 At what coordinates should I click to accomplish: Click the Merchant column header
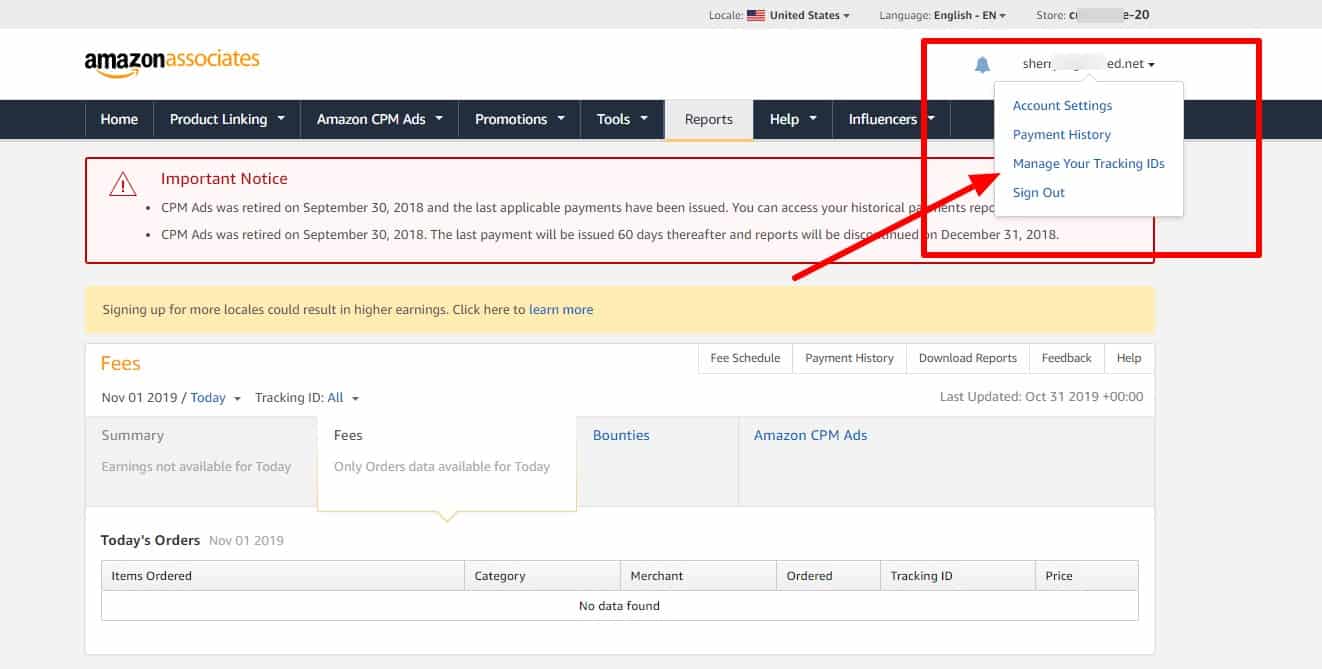[698, 576]
